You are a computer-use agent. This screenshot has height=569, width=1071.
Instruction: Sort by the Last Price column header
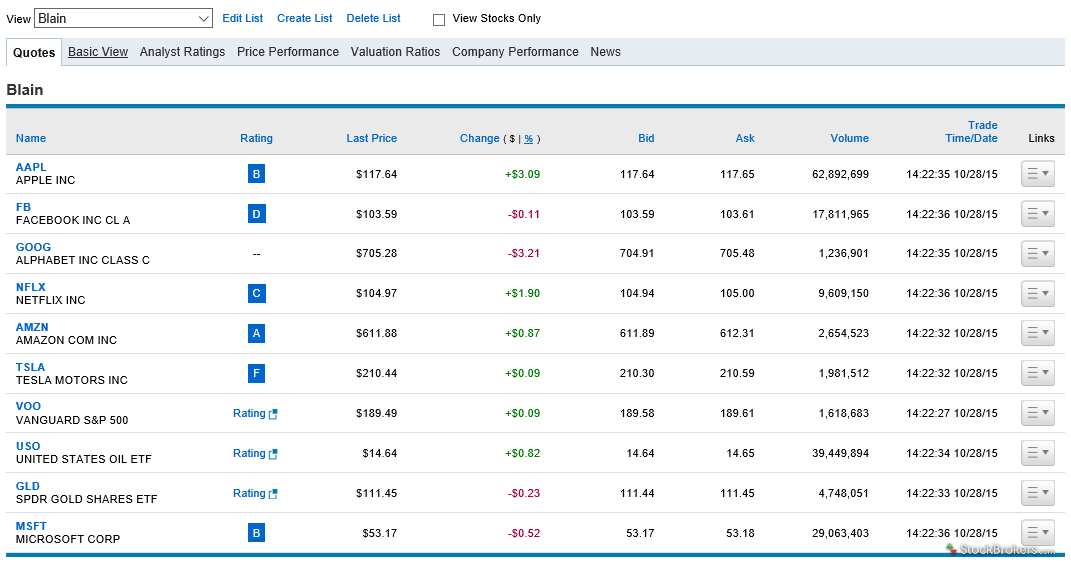[x=372, y=138]
